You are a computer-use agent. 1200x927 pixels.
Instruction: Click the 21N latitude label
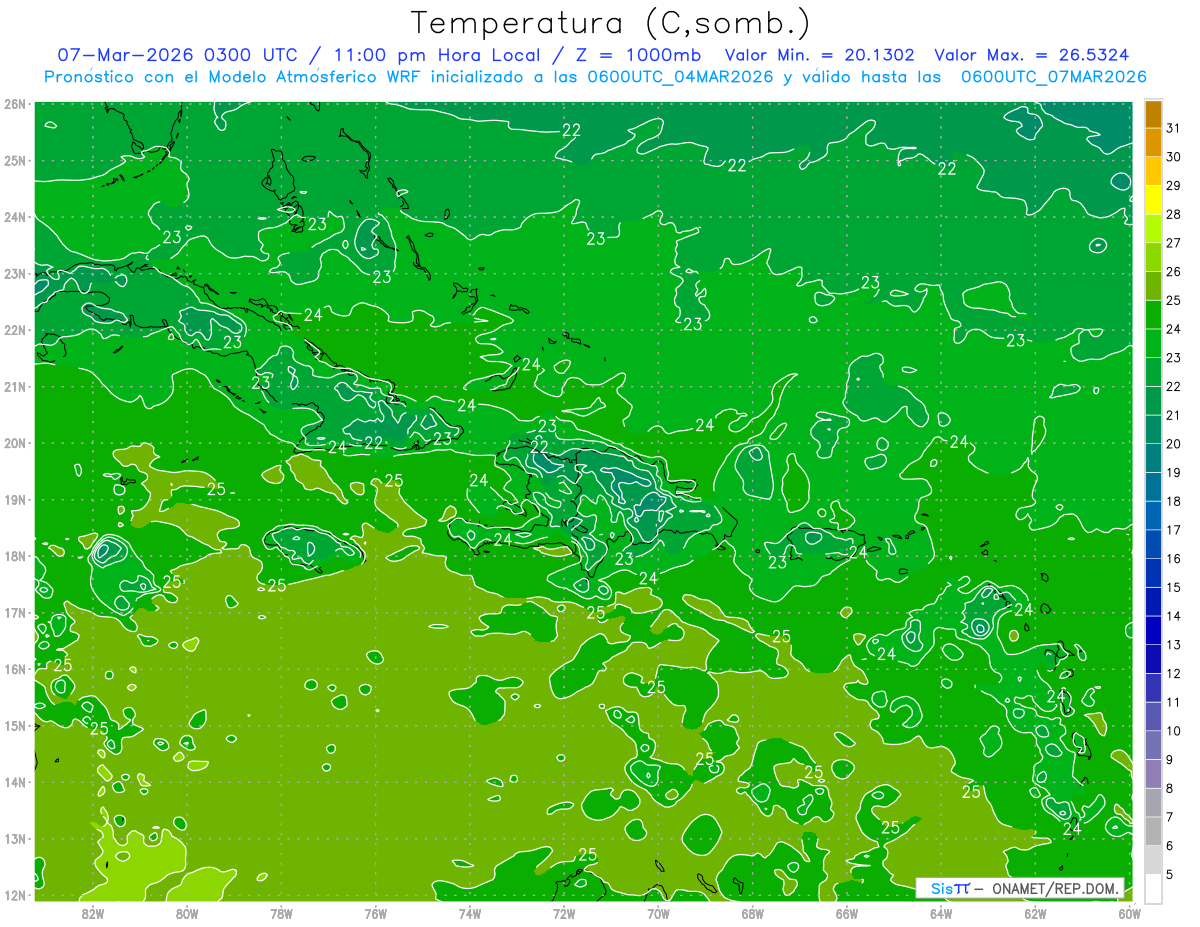click(16, 386)
